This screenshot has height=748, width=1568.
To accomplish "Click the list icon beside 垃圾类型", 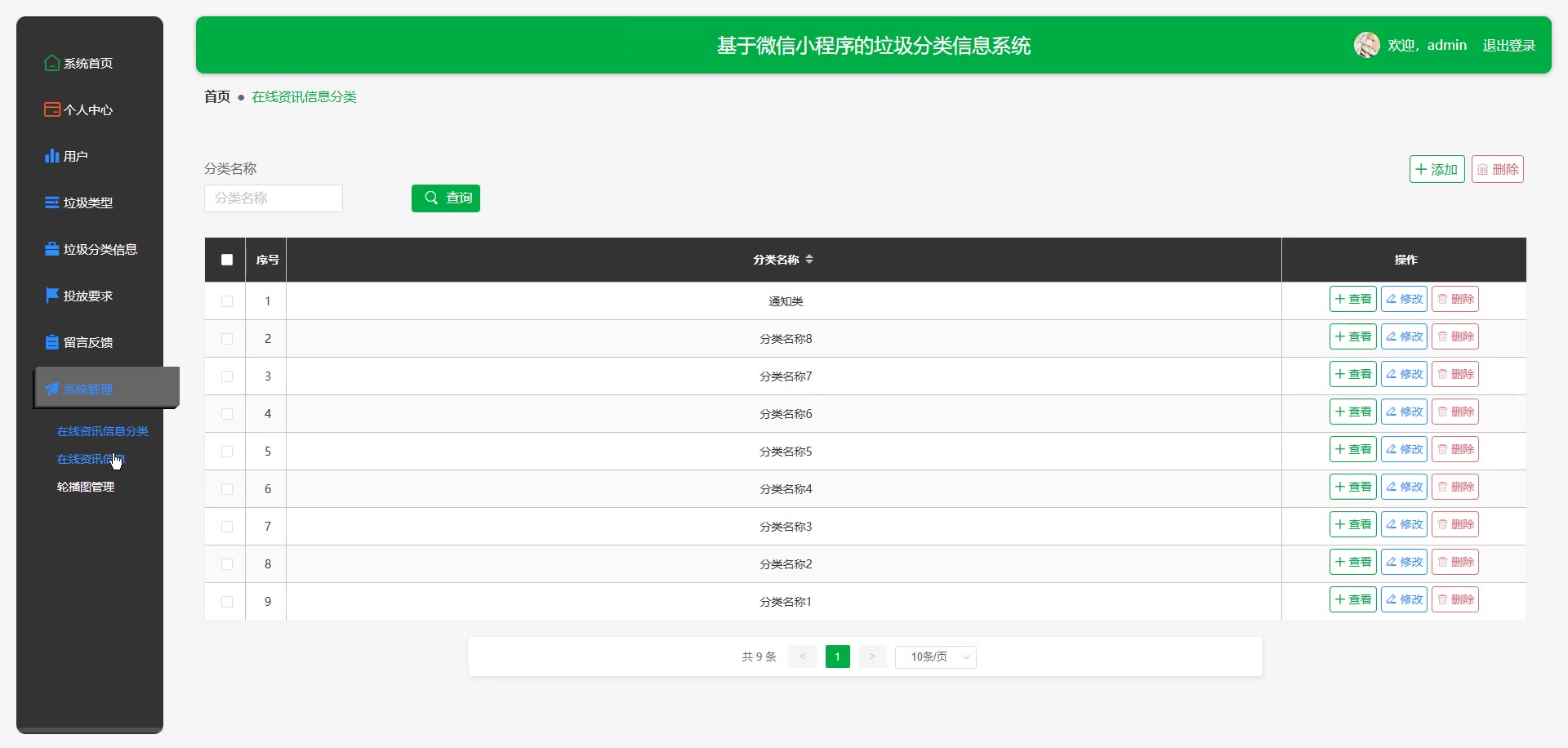I will (52, 203).
